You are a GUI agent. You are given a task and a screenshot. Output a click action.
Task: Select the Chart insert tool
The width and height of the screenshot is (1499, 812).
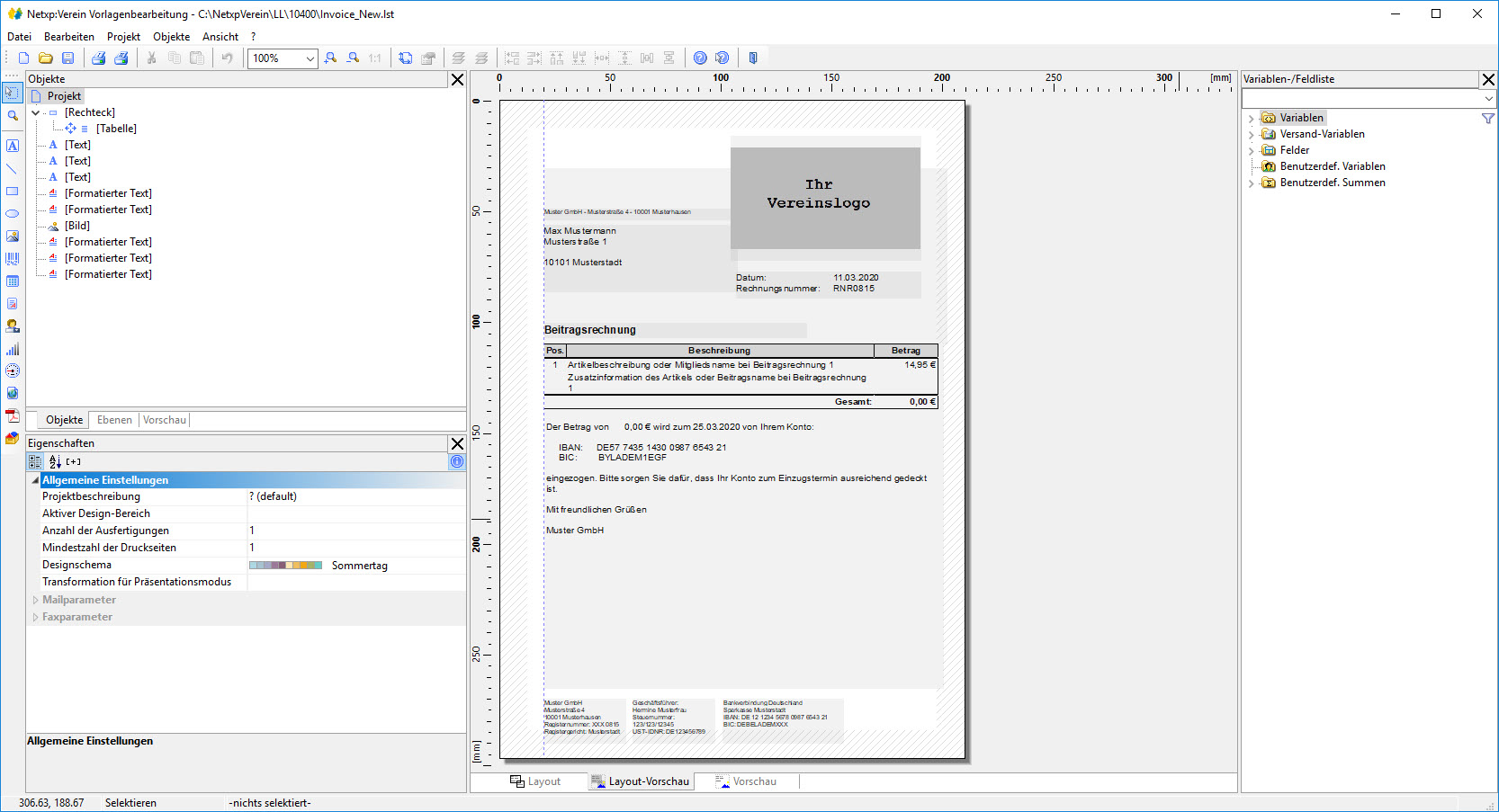[x=13, y=349]
